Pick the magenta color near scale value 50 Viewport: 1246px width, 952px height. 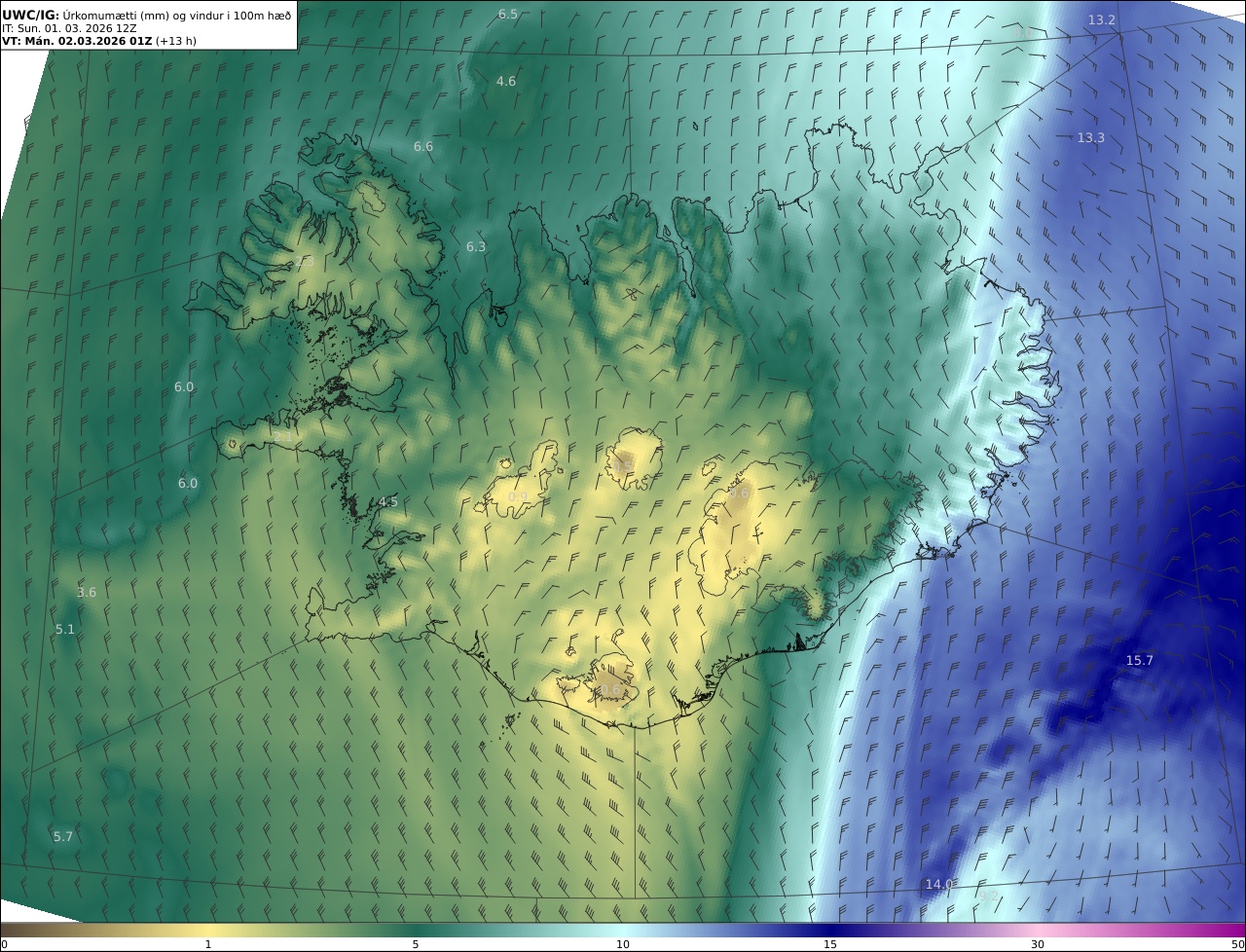(1236, 930)
